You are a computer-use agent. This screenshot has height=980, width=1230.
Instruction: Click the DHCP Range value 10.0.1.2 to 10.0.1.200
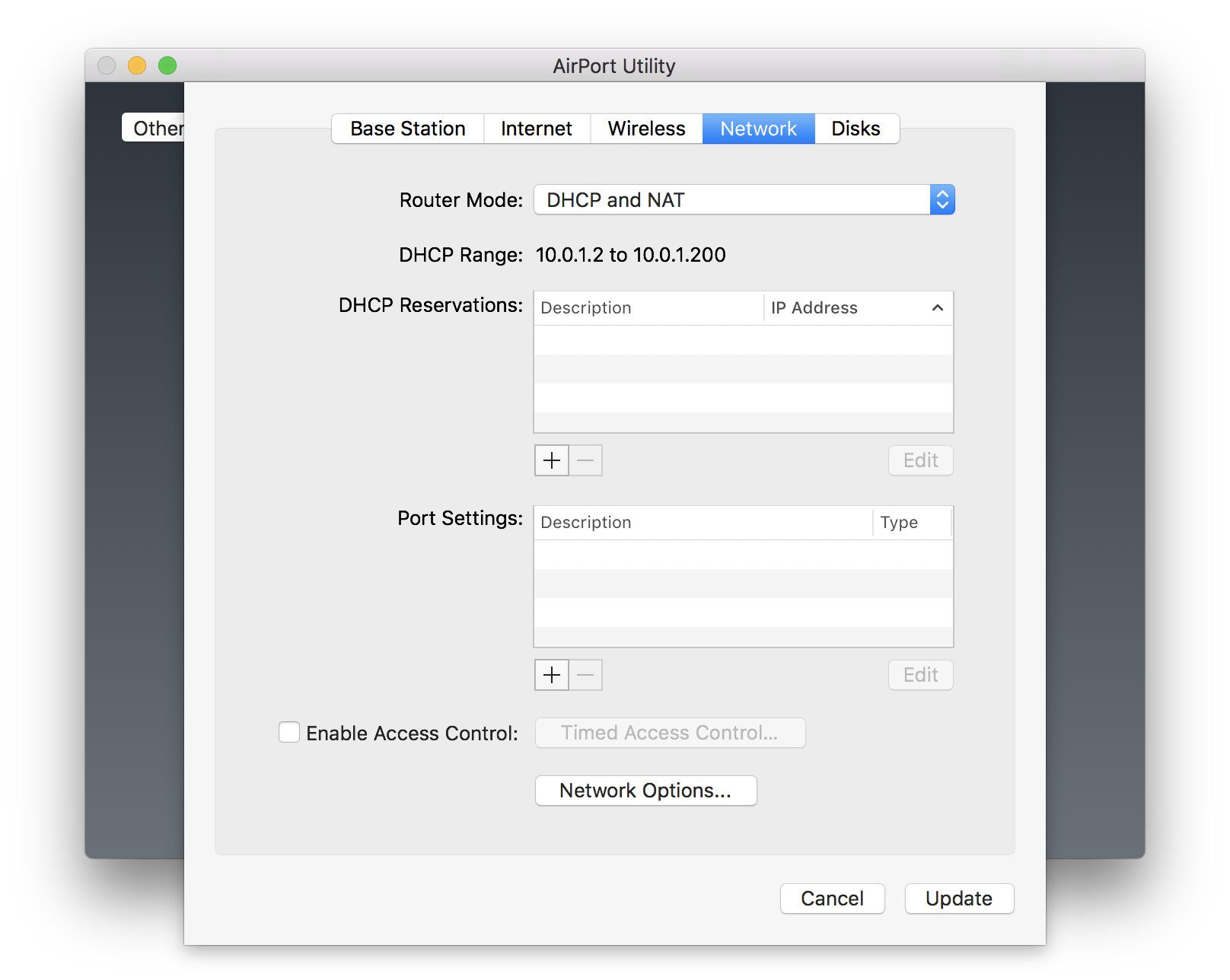631,255
